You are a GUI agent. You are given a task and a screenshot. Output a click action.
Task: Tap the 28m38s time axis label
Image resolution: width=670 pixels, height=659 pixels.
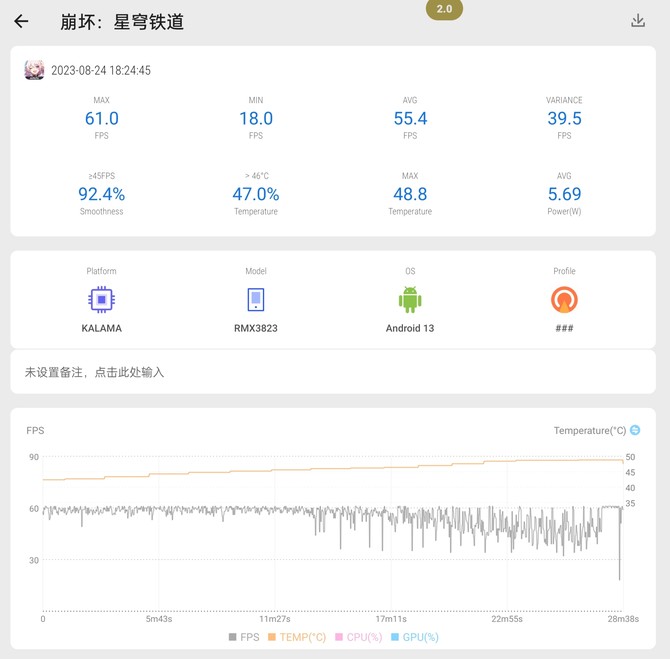(623, 619)
